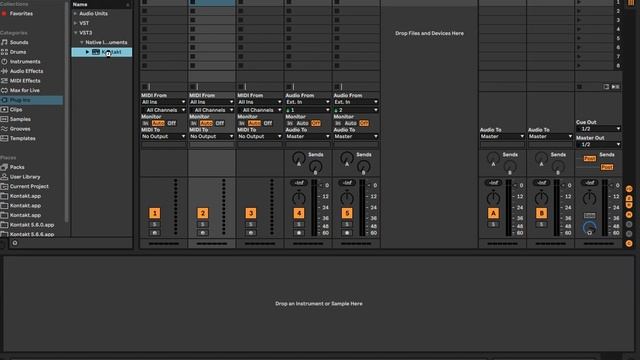The height and width of the screenshot is (360, 640).
Task: Solo track 5 with its S button
Action: (x=347, y=224)
